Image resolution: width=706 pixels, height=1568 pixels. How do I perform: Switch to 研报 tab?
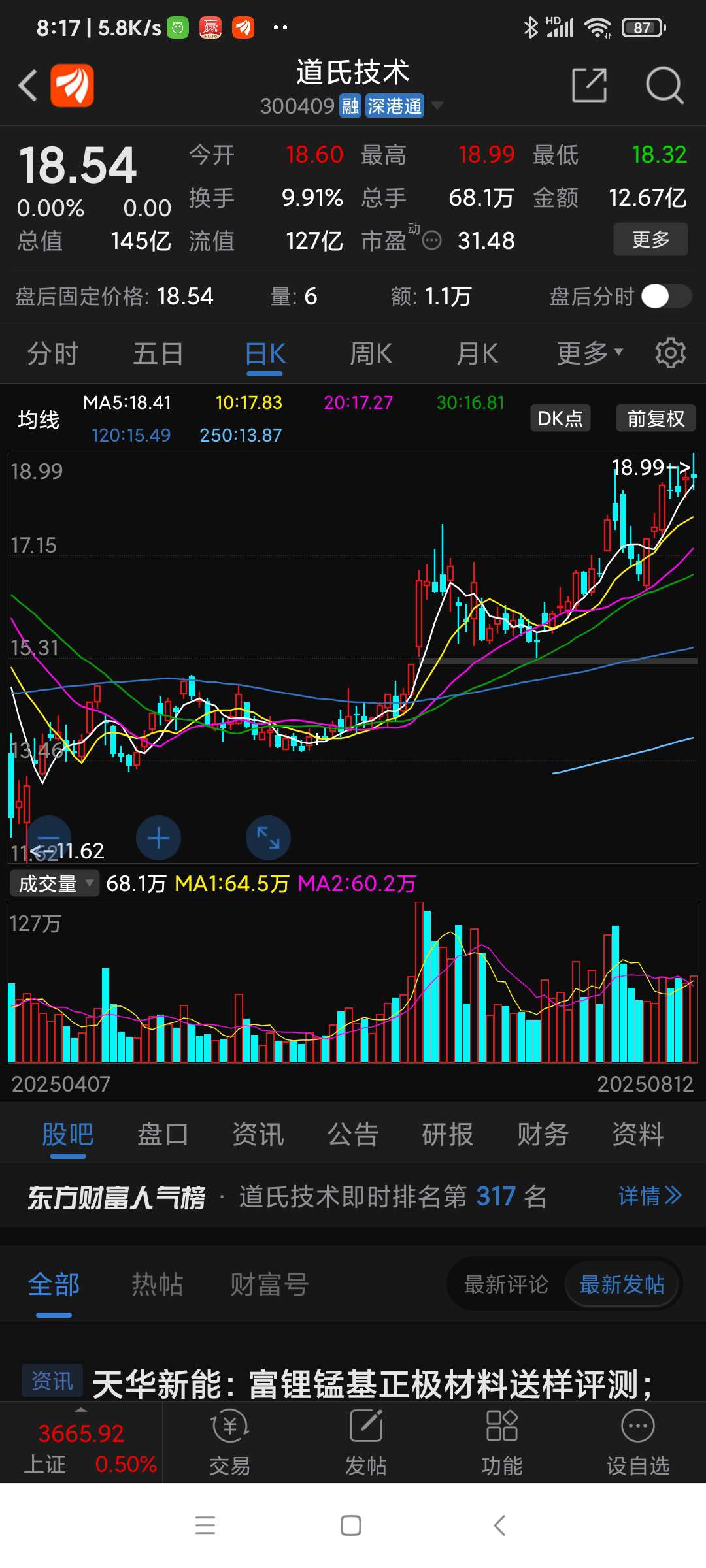(448, 1134)
